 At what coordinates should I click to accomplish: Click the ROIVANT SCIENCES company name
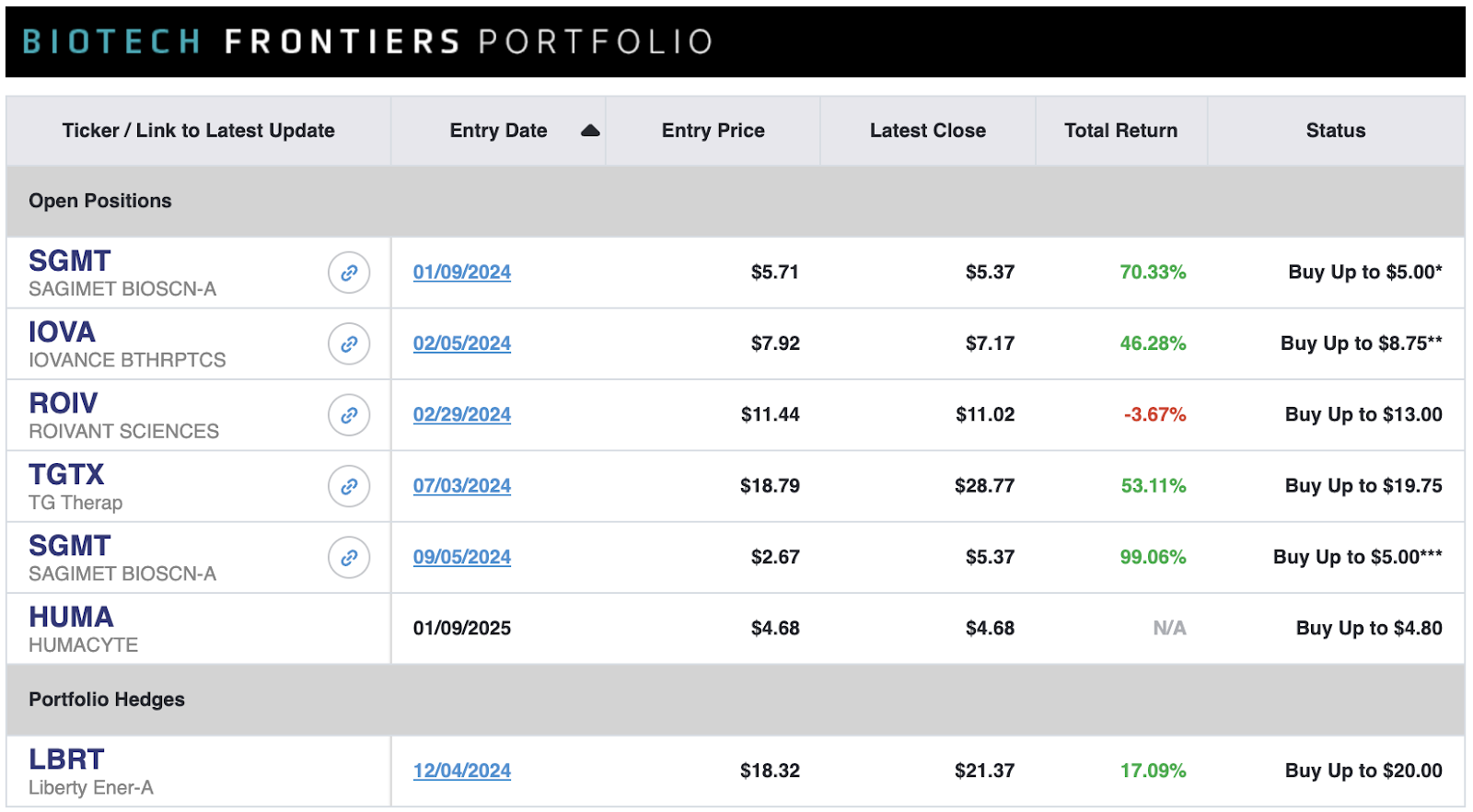tap(123, 432)
